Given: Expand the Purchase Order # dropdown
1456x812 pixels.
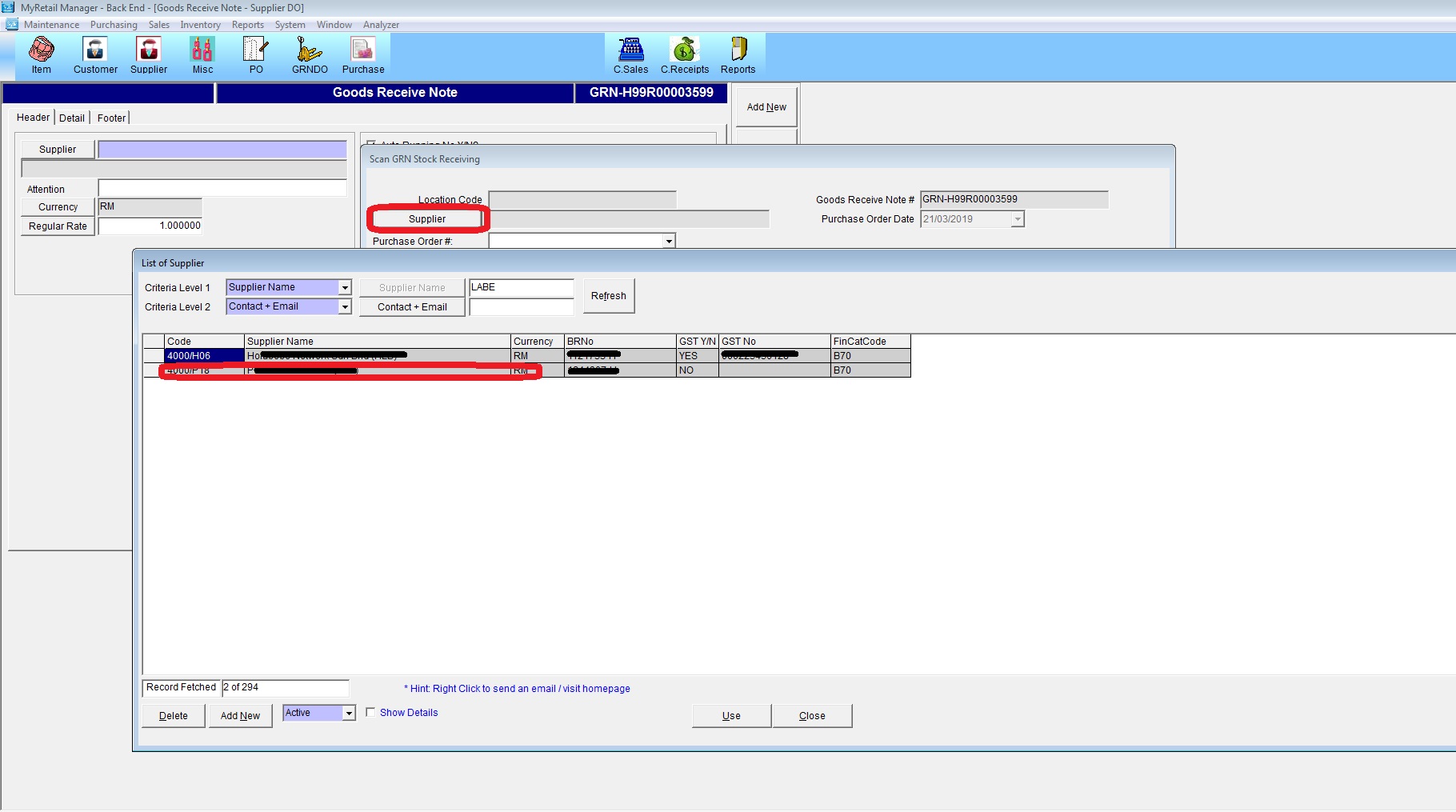Looking at the screenshot, I should 669,241.
